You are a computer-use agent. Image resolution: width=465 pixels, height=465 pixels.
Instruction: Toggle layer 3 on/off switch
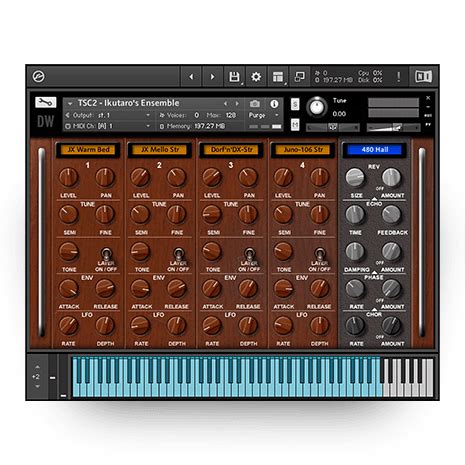coord(249,255)
